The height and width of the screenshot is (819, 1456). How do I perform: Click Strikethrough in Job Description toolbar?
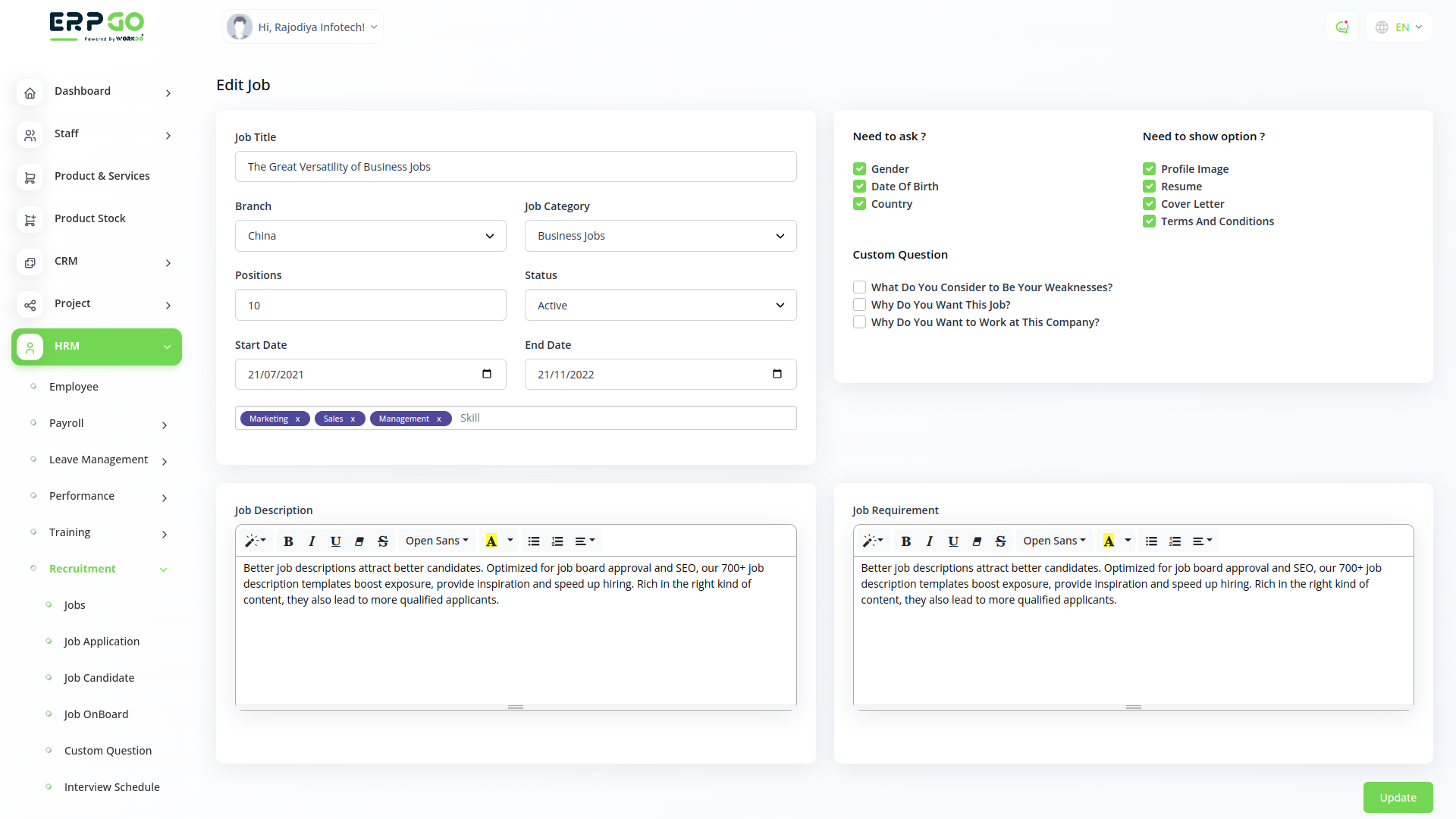[383, 541]
